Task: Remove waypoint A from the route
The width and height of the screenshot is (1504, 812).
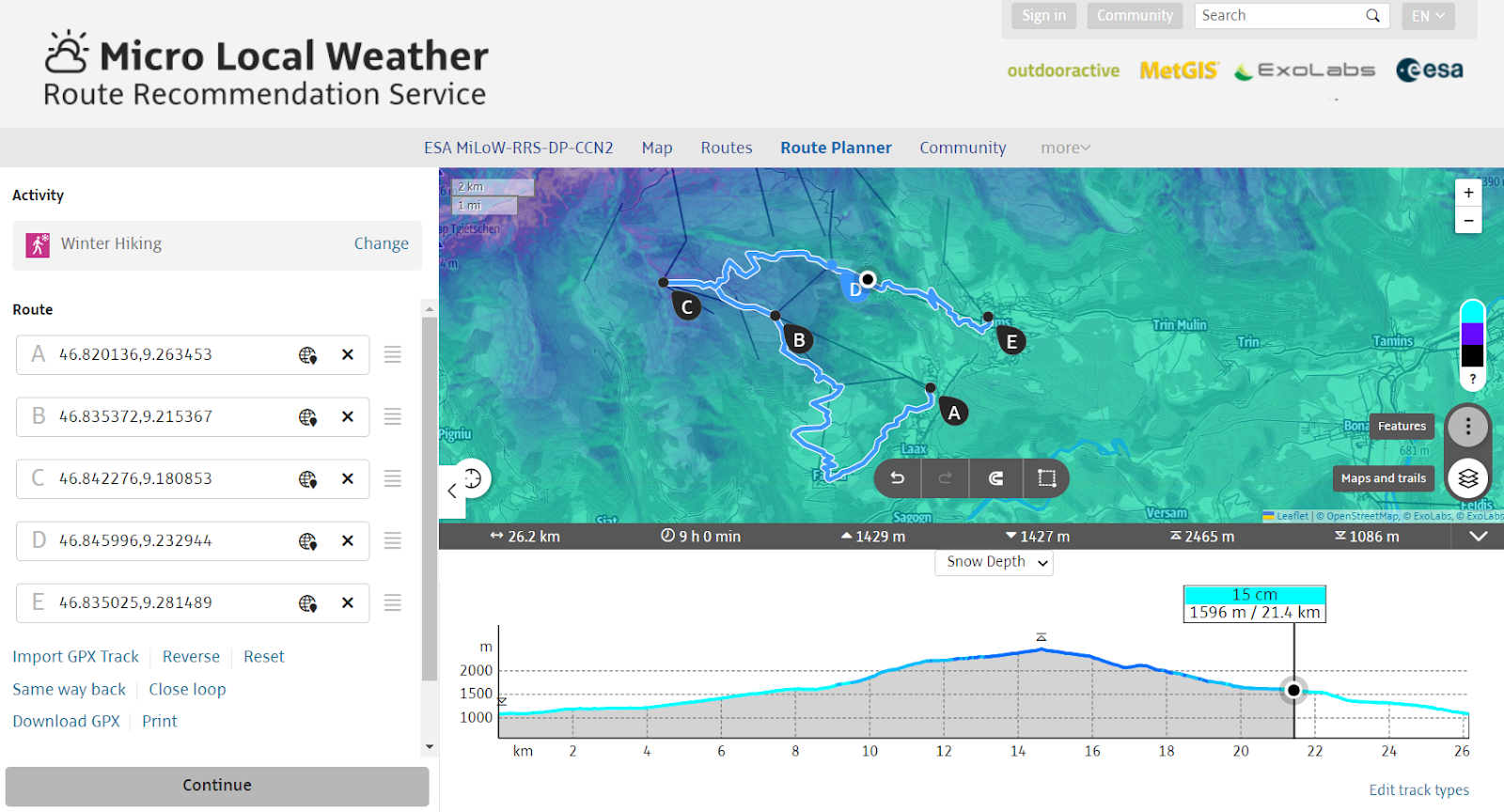Action: (348, 354)
